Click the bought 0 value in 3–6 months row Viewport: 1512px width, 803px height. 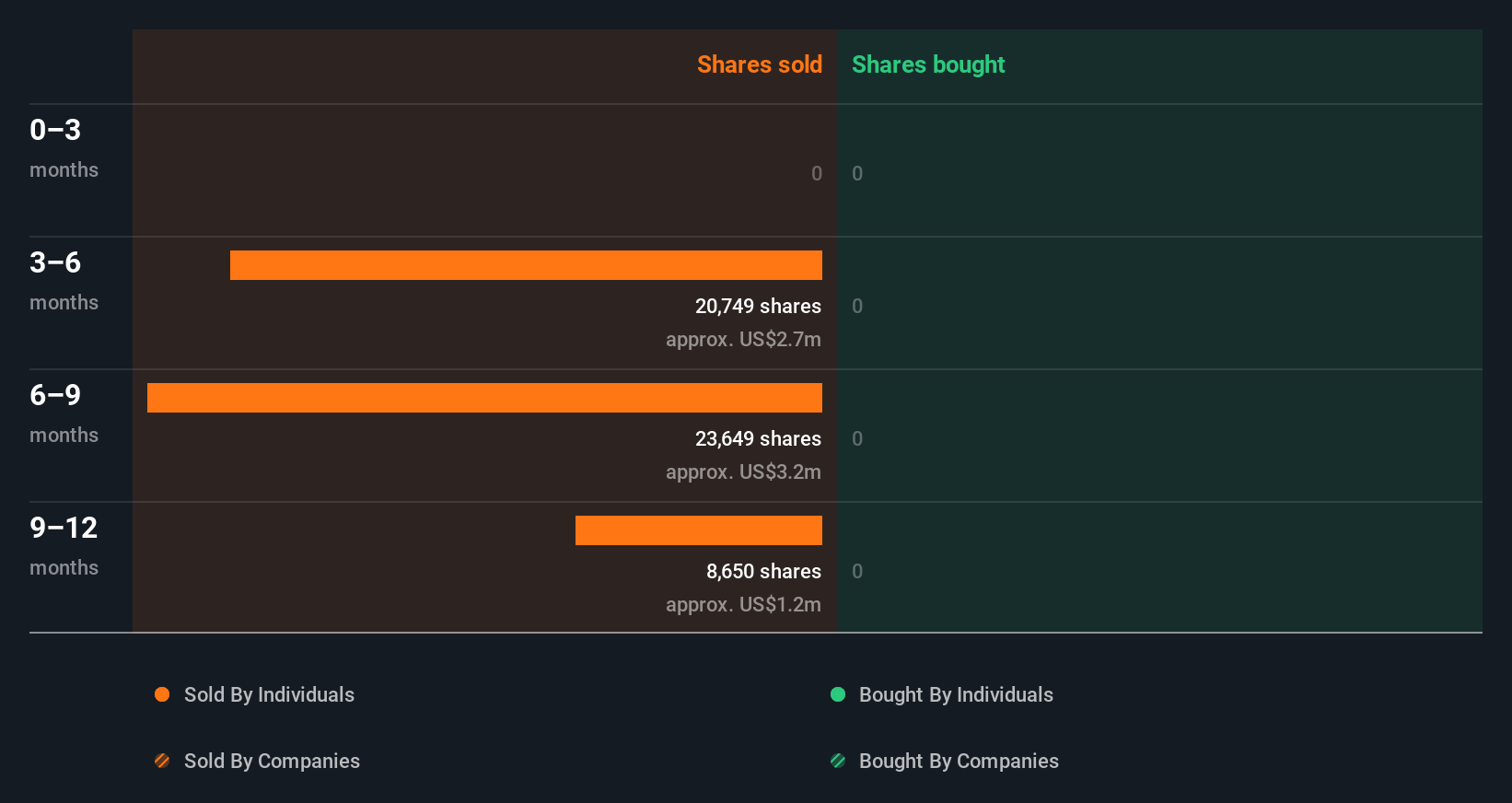pyautogui.click(x=857, y=306)
